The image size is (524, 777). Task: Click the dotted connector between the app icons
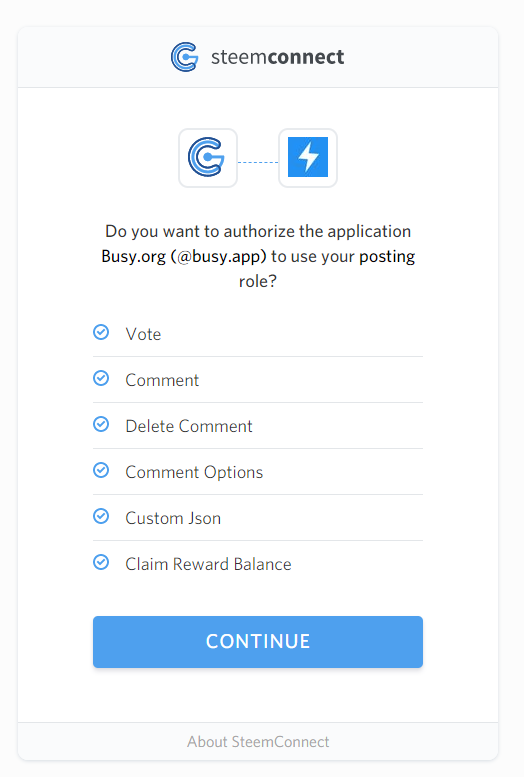(x=258, y=162)
